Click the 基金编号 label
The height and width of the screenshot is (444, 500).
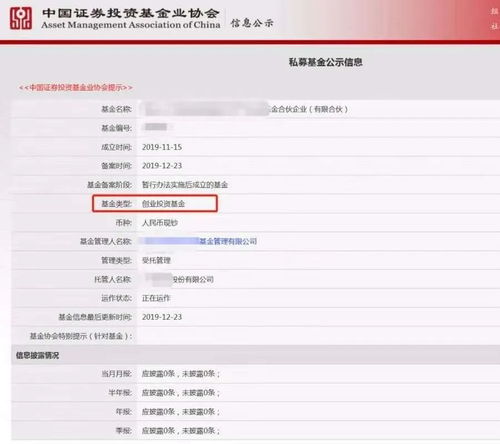pyautogui.click(x=117, y=128)
